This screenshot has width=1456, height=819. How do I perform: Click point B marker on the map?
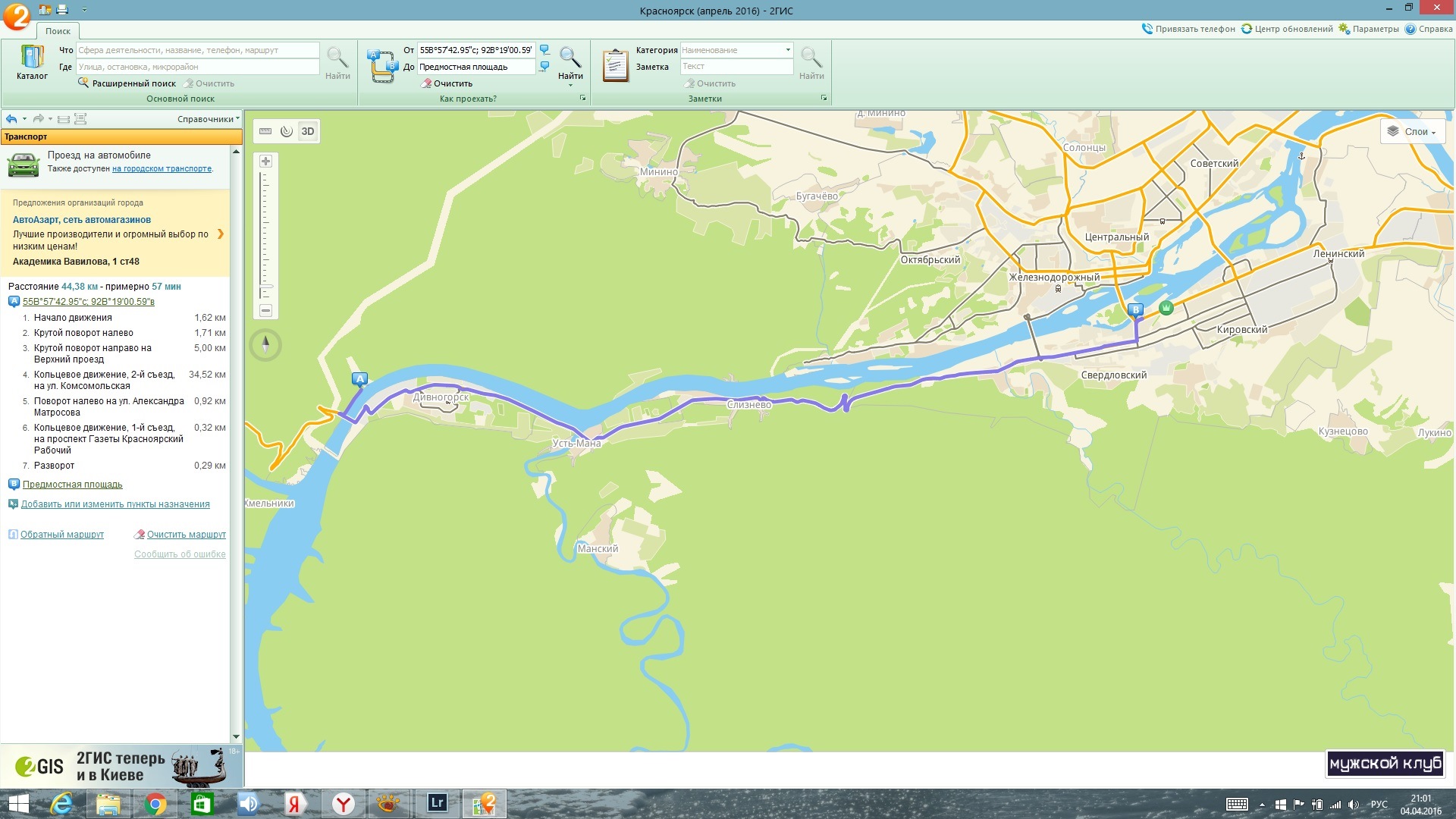point(1135,309)
